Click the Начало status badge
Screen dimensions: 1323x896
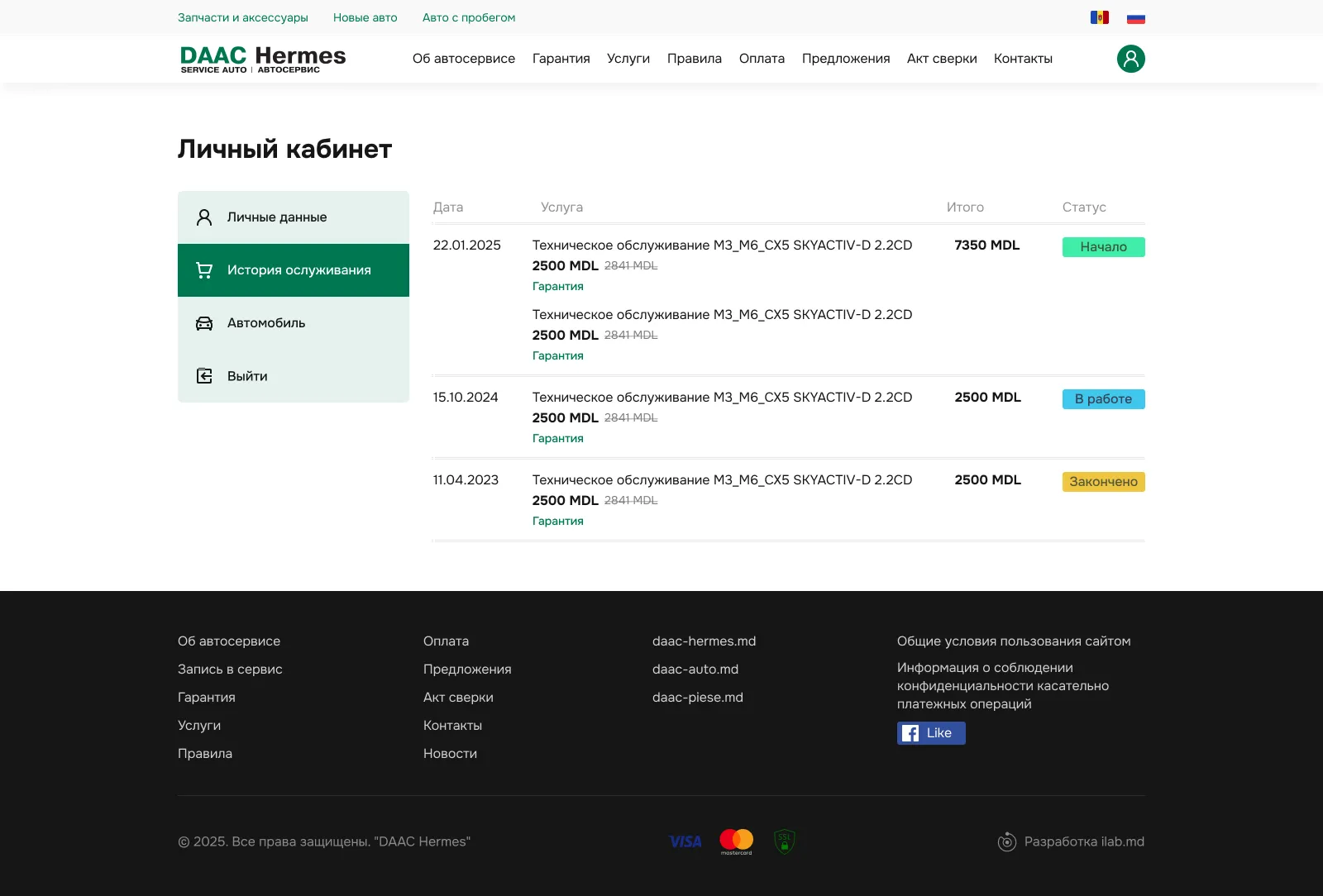[1103, 247]
